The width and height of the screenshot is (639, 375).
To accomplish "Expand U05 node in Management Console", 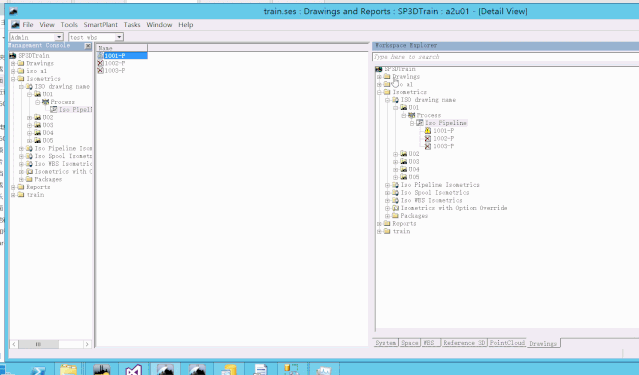I will [x=29, y=141].
